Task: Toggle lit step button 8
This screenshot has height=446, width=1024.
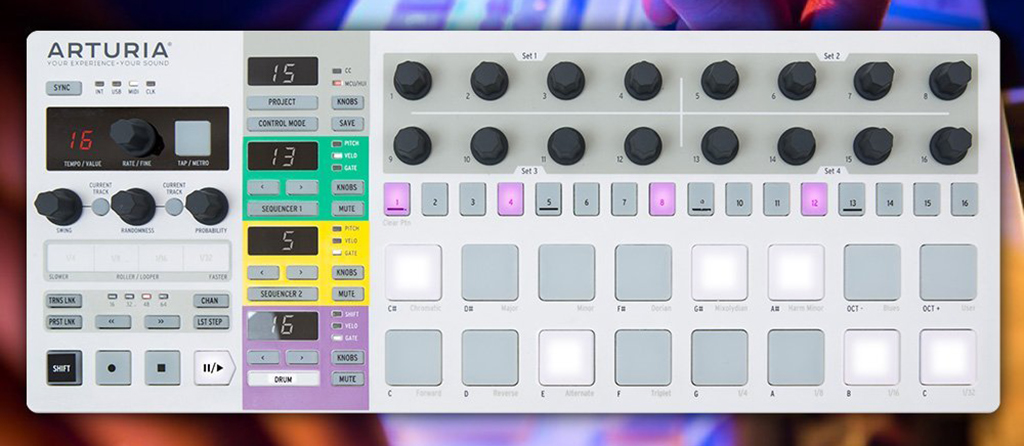Action: (x=662, y=199)
